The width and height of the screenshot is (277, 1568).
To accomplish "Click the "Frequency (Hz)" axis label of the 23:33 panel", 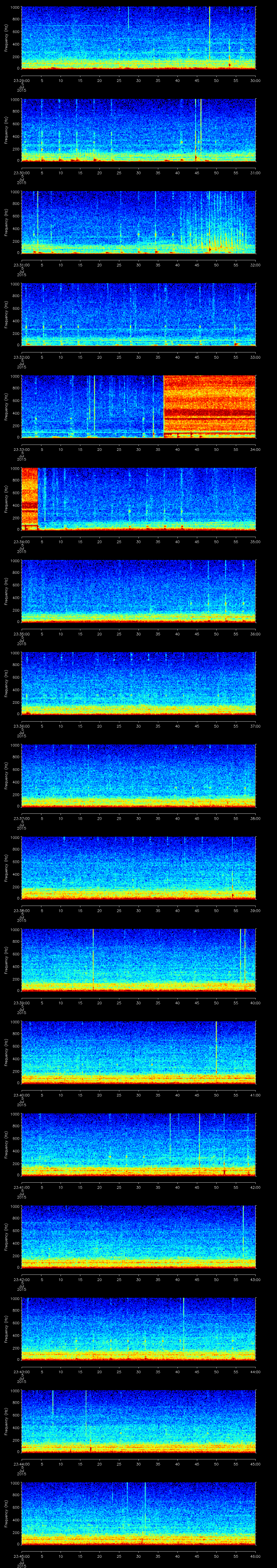I will tap(6, 407).
